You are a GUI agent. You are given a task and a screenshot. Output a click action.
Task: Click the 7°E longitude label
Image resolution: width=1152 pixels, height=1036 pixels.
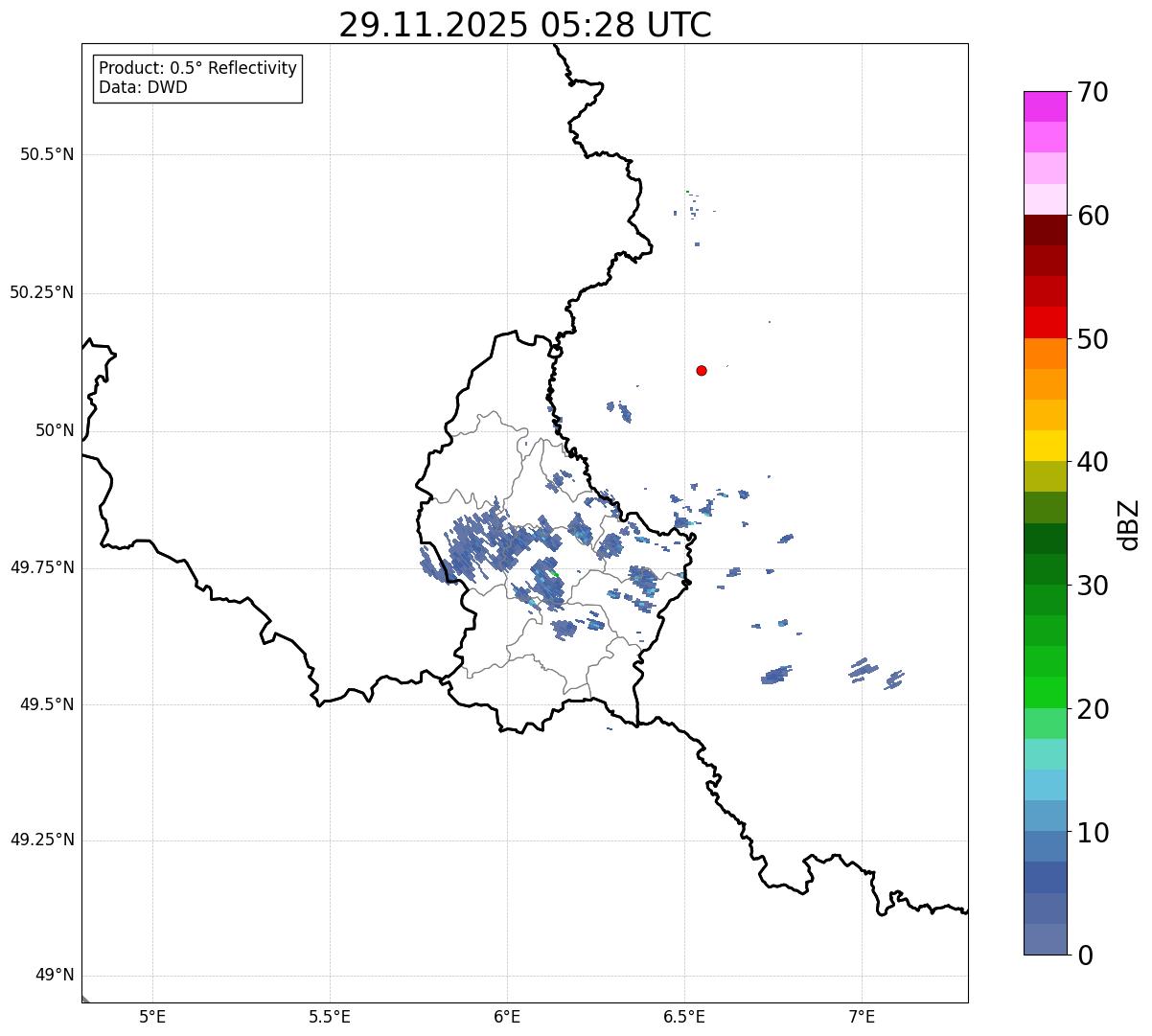pos(862,1016)
